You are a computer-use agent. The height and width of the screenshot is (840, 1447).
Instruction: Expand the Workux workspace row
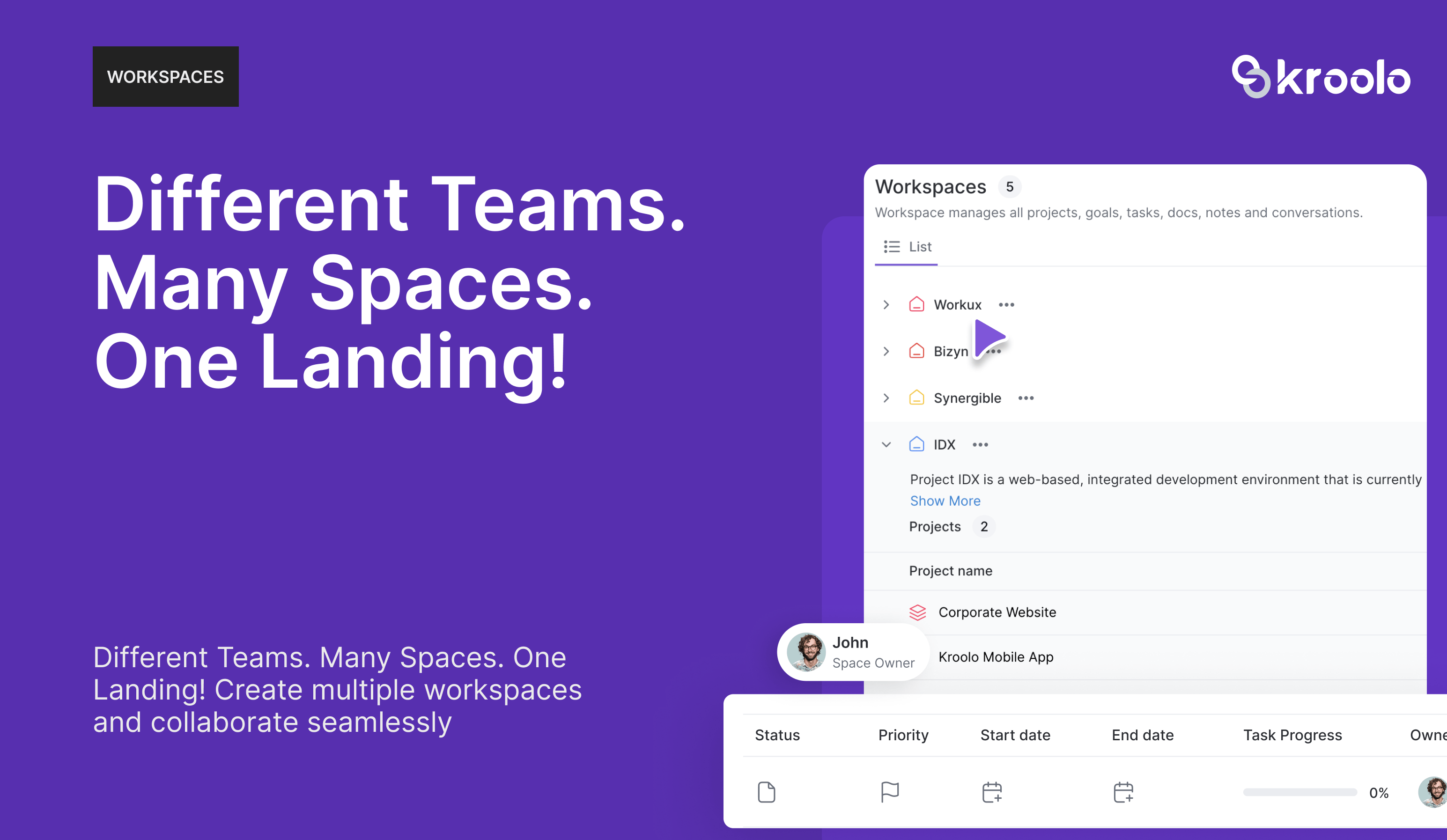pos(886,305)
